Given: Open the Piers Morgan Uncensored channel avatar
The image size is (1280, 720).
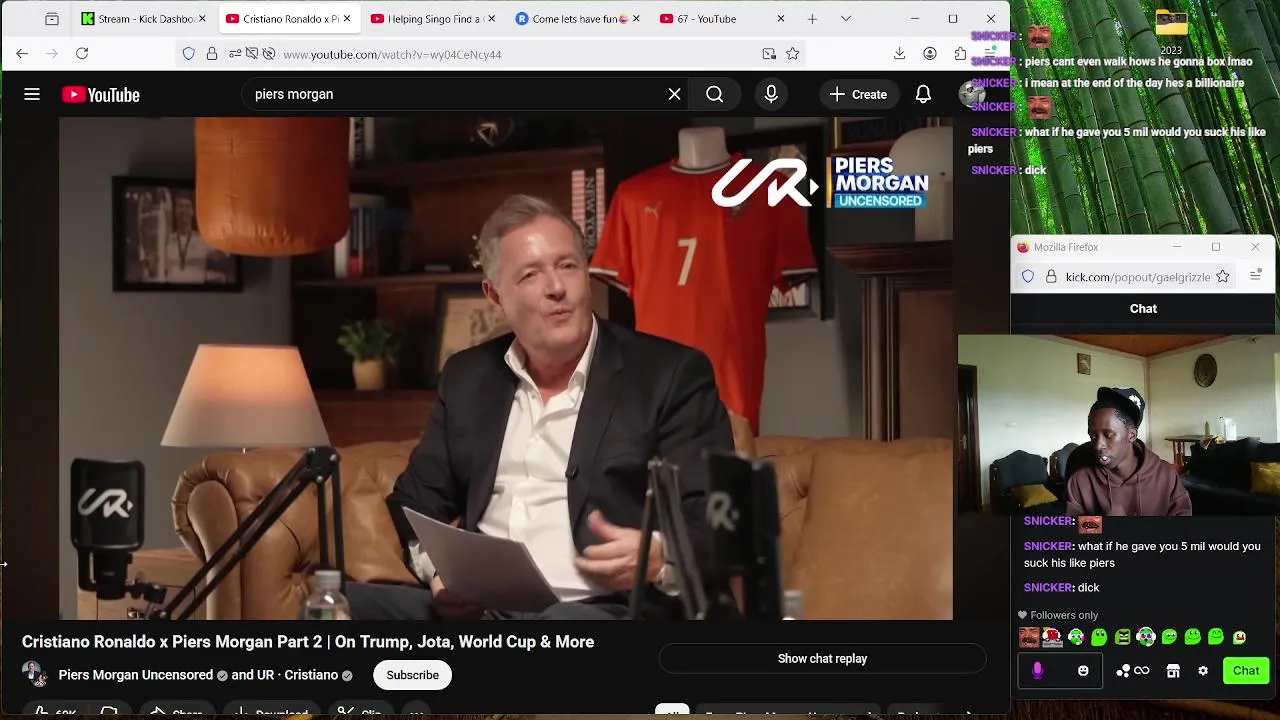Looking at the screenshot, I should (x=35, y=674).
